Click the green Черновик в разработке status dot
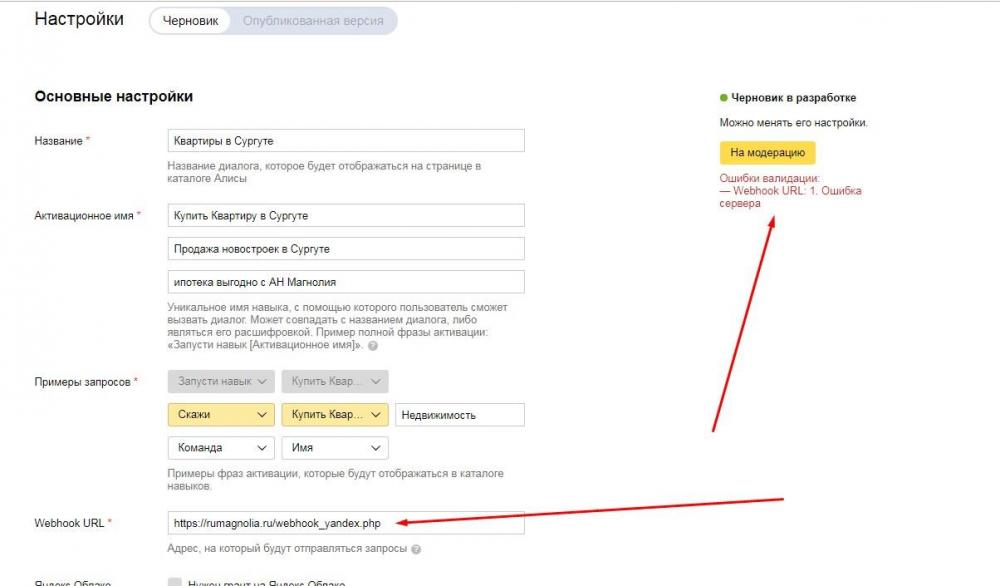 (723, 98)
